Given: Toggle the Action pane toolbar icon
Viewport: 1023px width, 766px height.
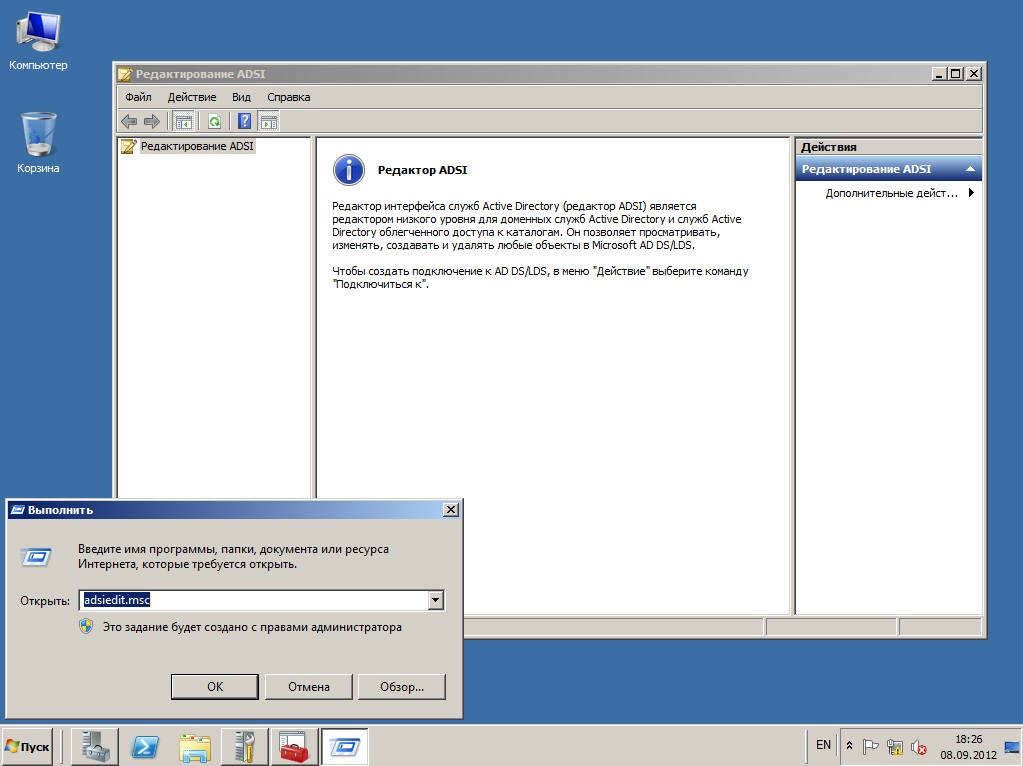Looking at the screenshot, I should coord(268,121).
